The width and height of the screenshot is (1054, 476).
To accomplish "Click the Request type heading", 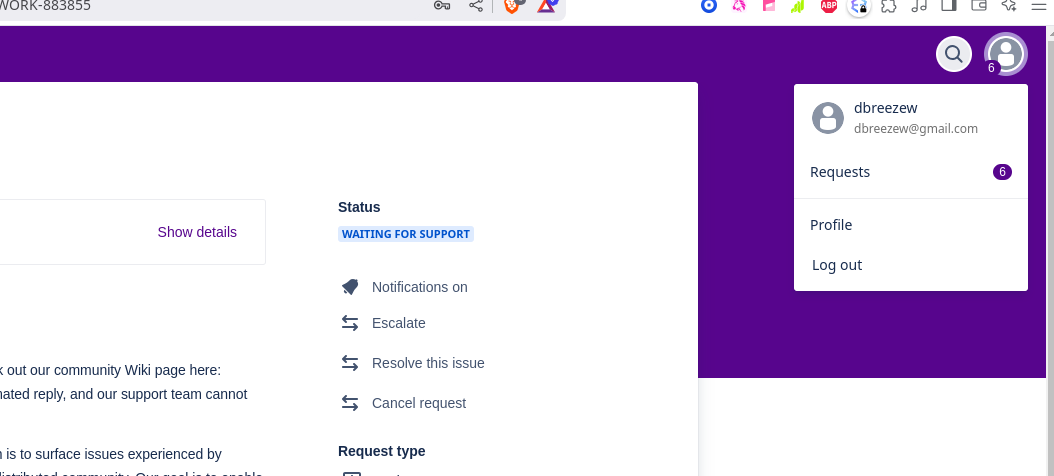I will (382, 451).
